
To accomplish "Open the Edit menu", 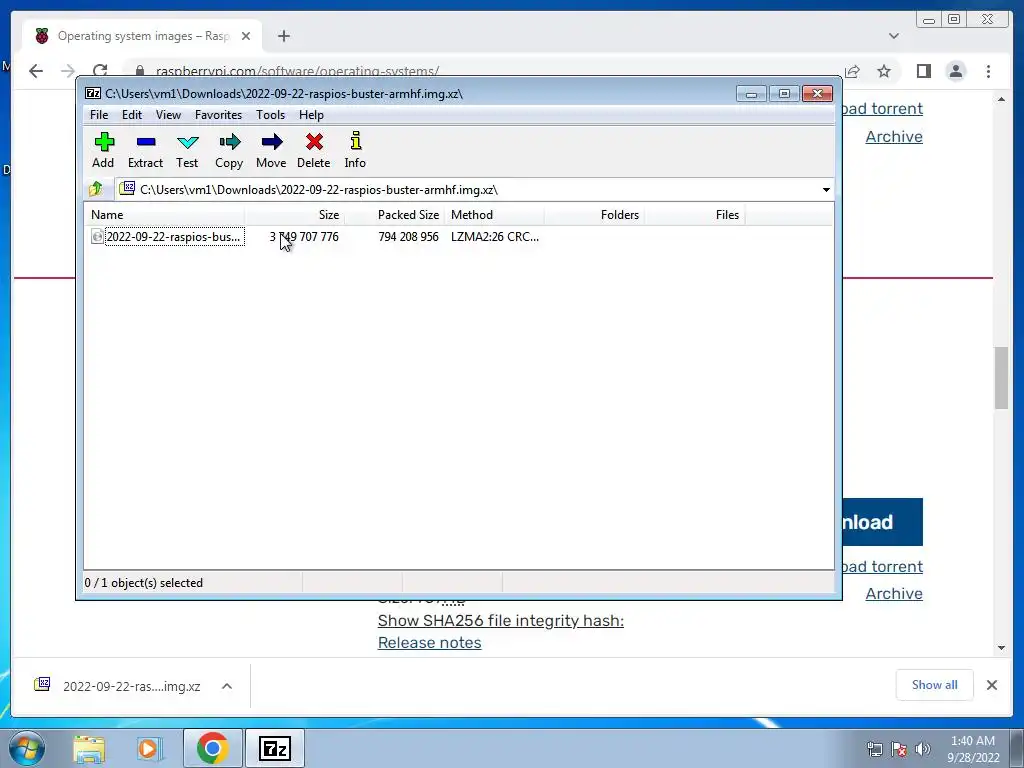I will coord(132,115).
